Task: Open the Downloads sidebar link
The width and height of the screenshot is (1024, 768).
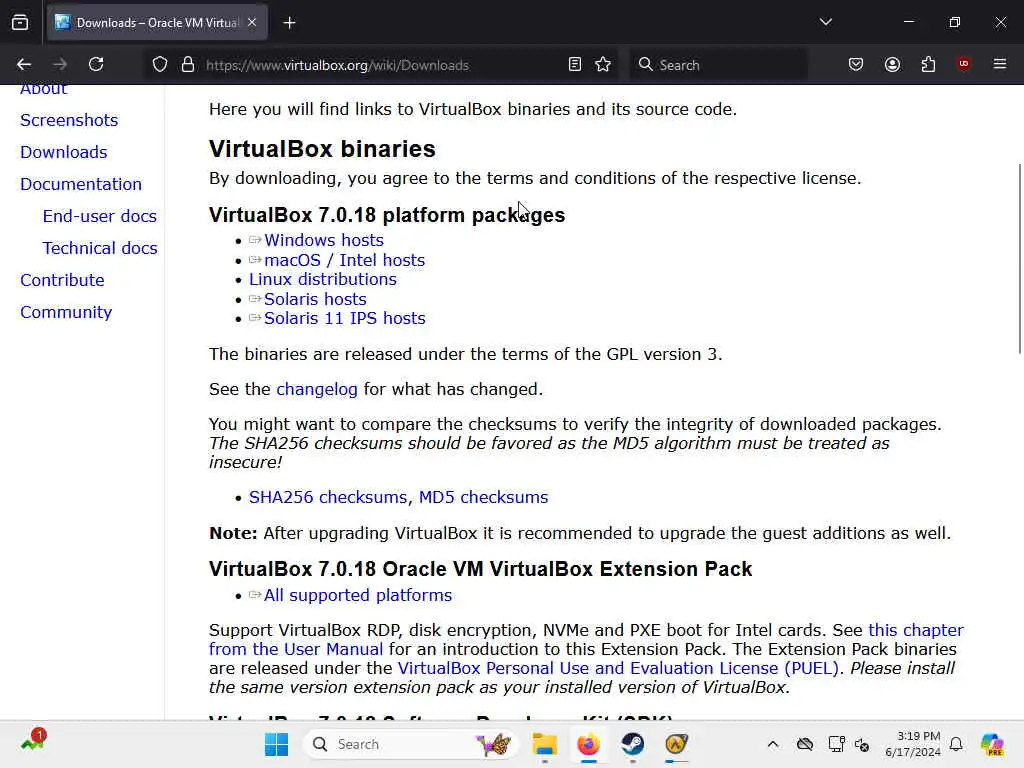Action: click(64, 152)
